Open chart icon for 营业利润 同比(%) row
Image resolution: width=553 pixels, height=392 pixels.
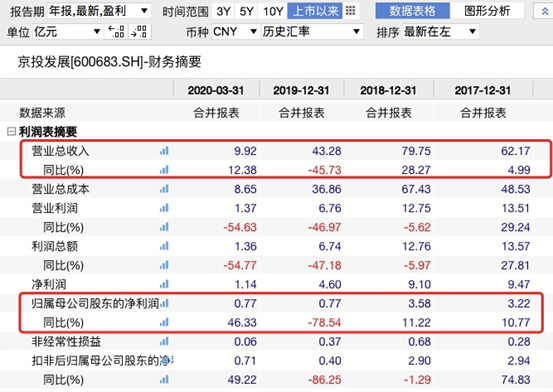[x=164, y=227]
